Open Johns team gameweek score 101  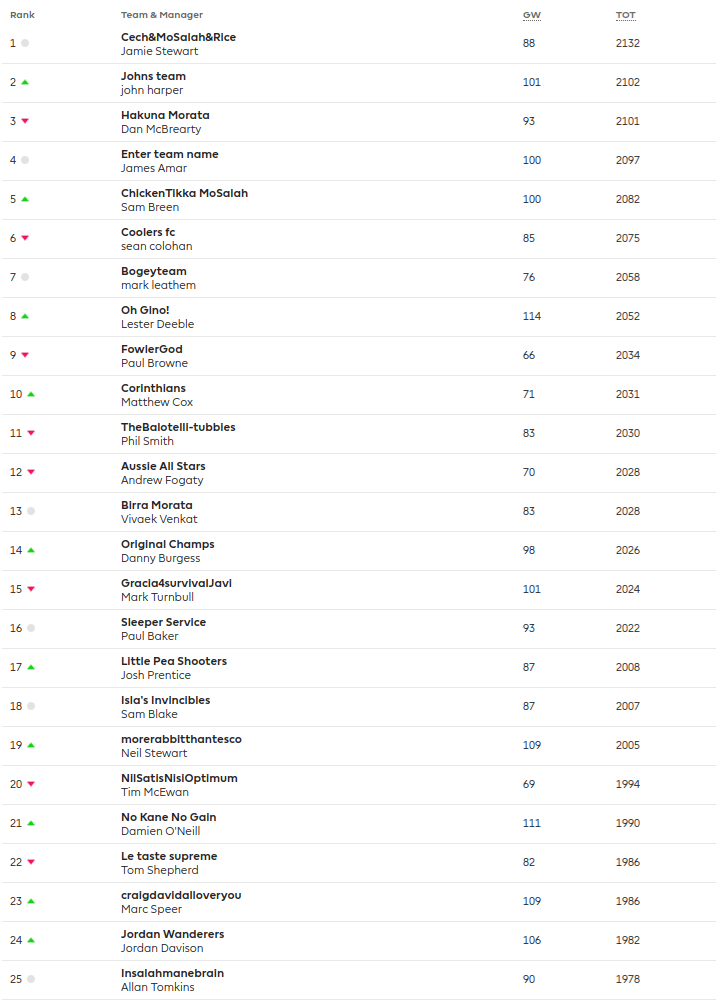531,82
